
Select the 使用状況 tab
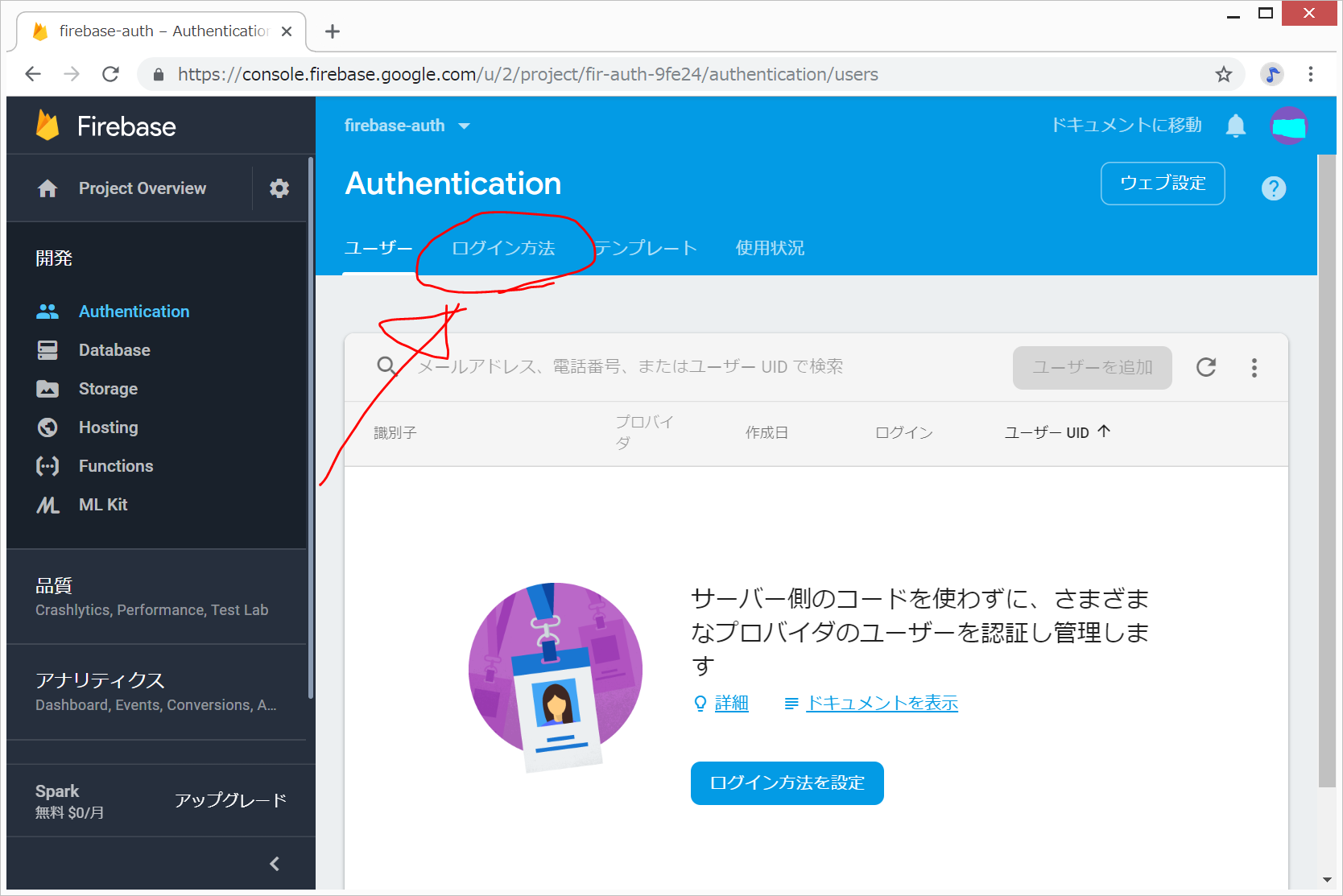[x=770, y=248]
